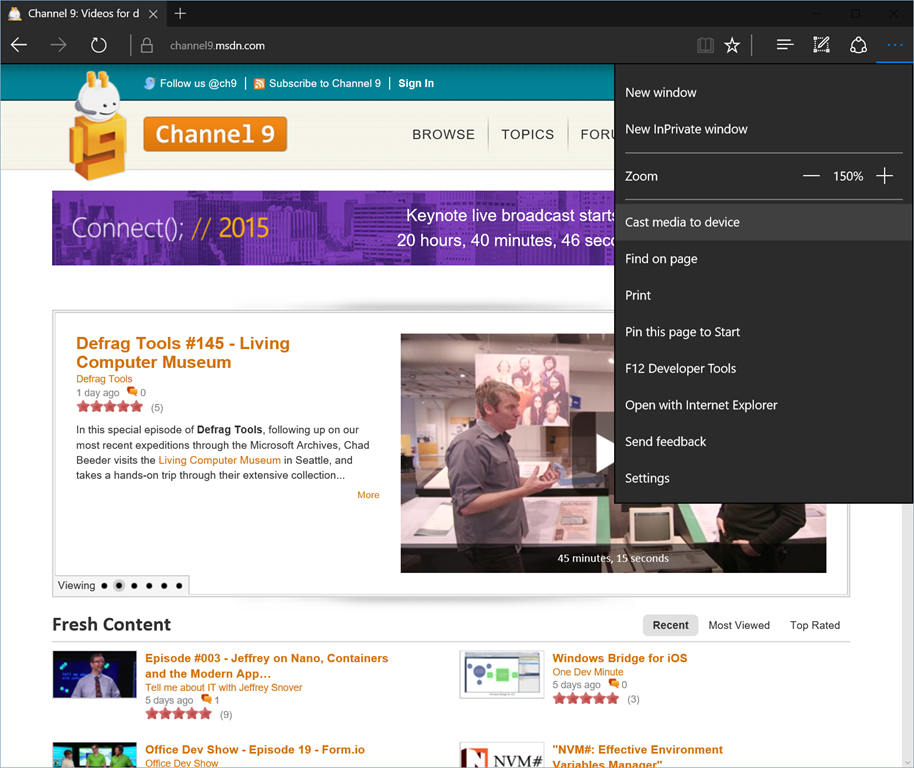Select the fourth carousel dot
Viewport: 914px width, 768px height.
coord(149,586)
